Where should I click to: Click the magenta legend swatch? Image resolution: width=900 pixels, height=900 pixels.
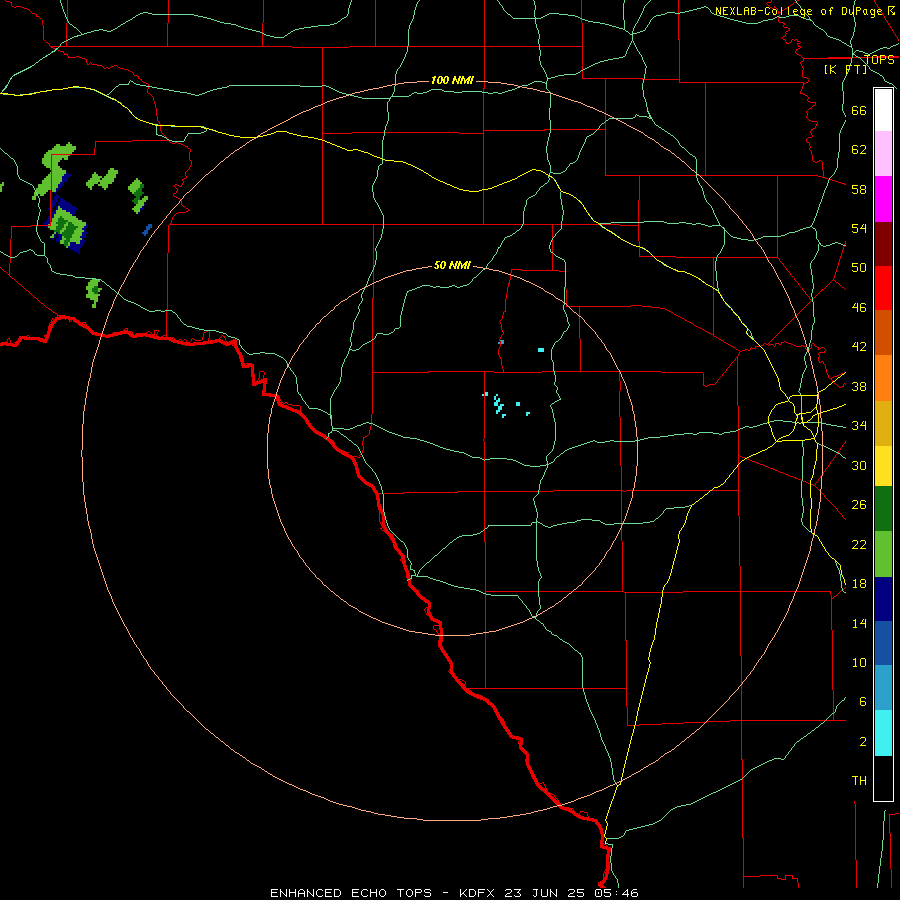883,199
